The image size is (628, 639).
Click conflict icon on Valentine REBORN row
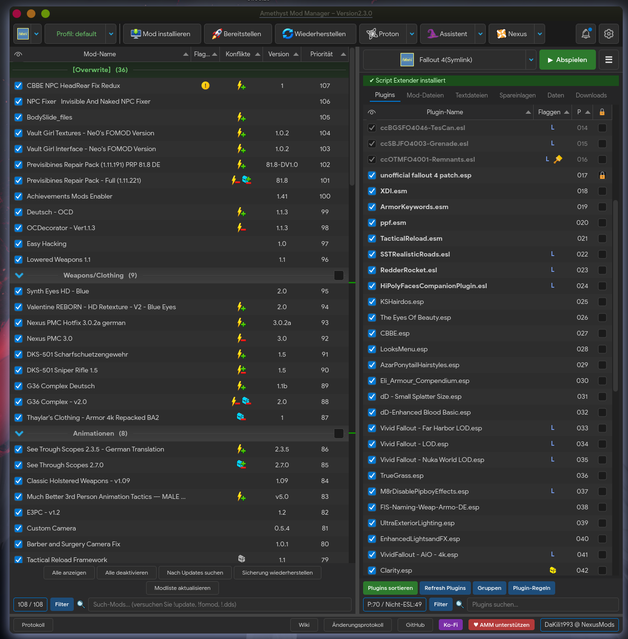[241, 307]
